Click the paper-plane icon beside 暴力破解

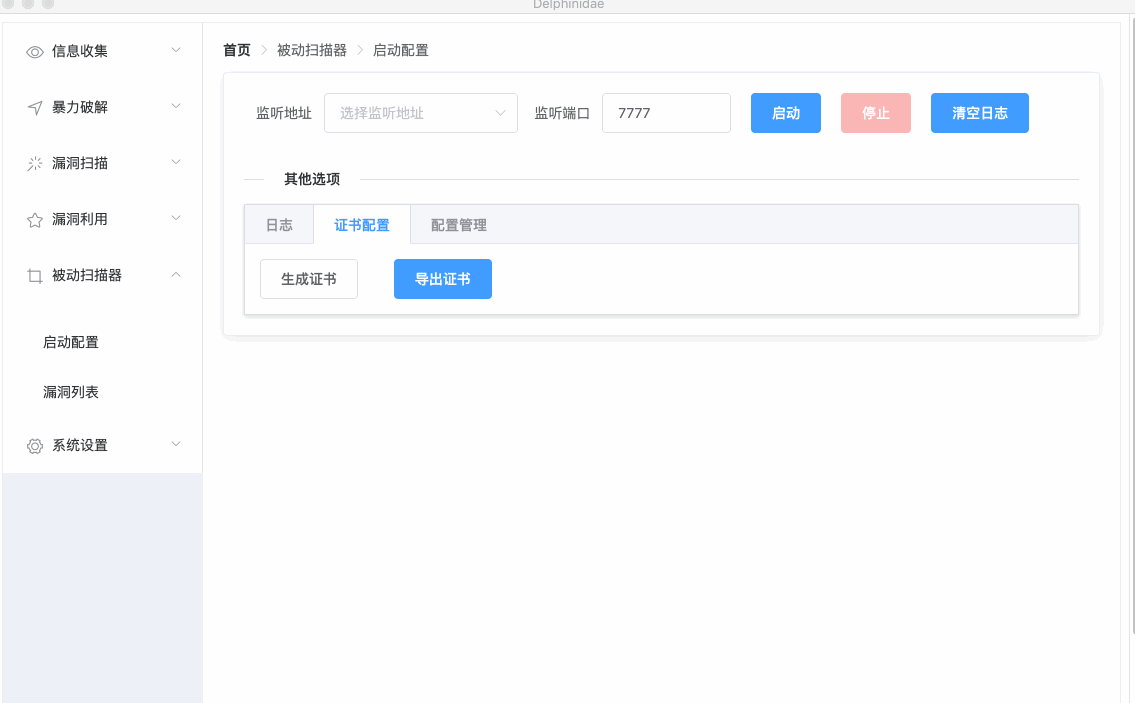pyautogui.click(x=35, y=108)
